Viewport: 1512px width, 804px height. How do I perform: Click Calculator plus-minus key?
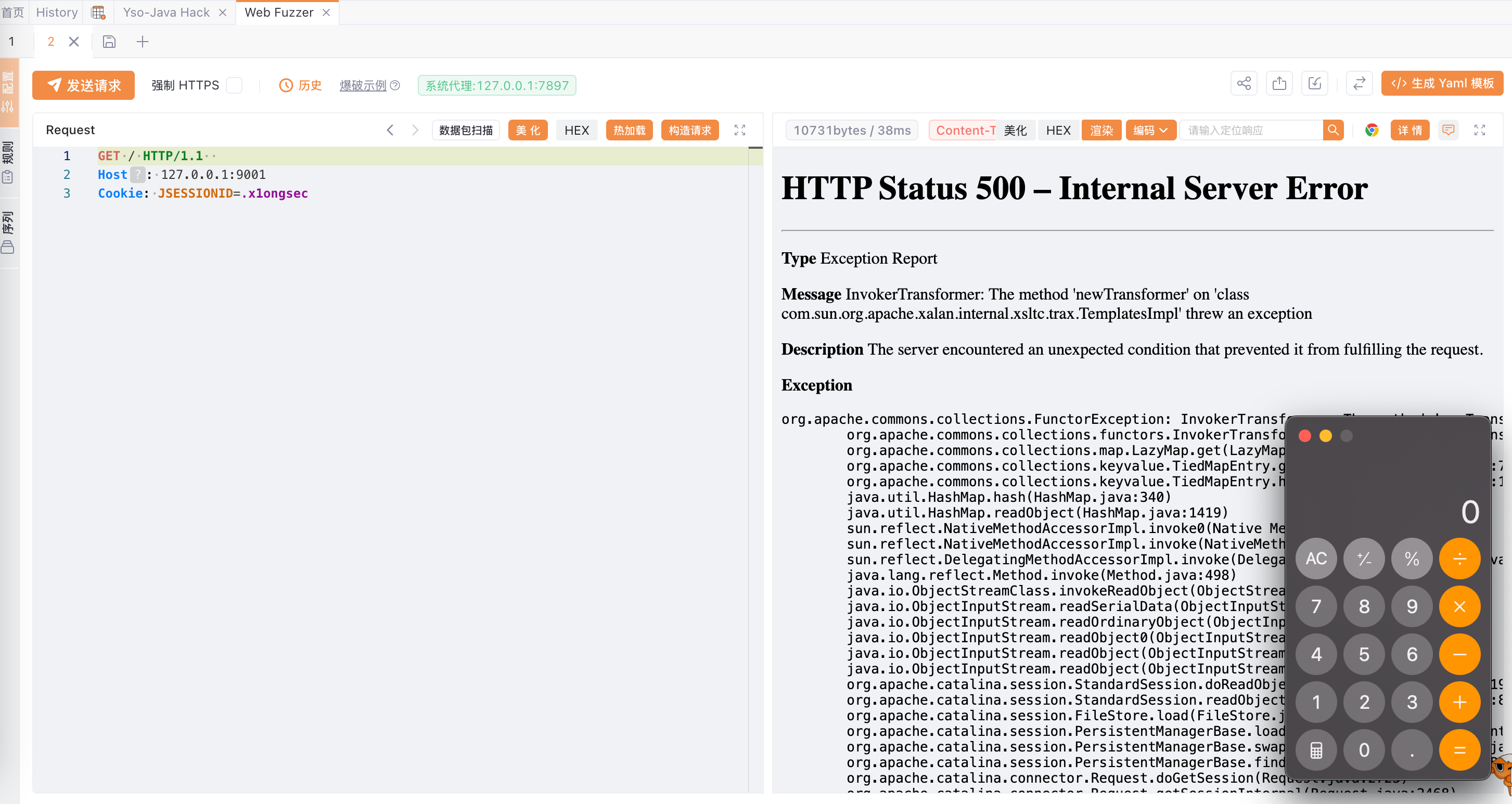1364,558
